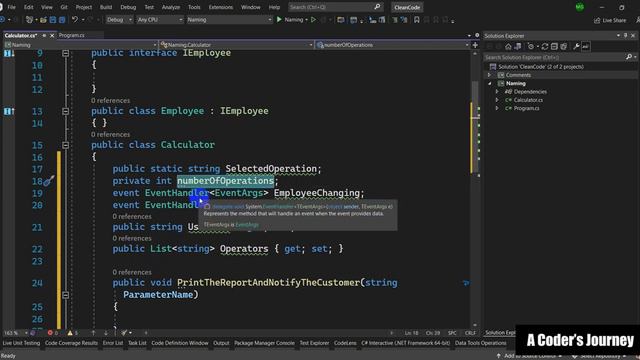Image resolution: width=640 pixels, height=360 pixels.
Task: Switch views icon in Solution Explorer toolbar
Action: coord(518,47)
